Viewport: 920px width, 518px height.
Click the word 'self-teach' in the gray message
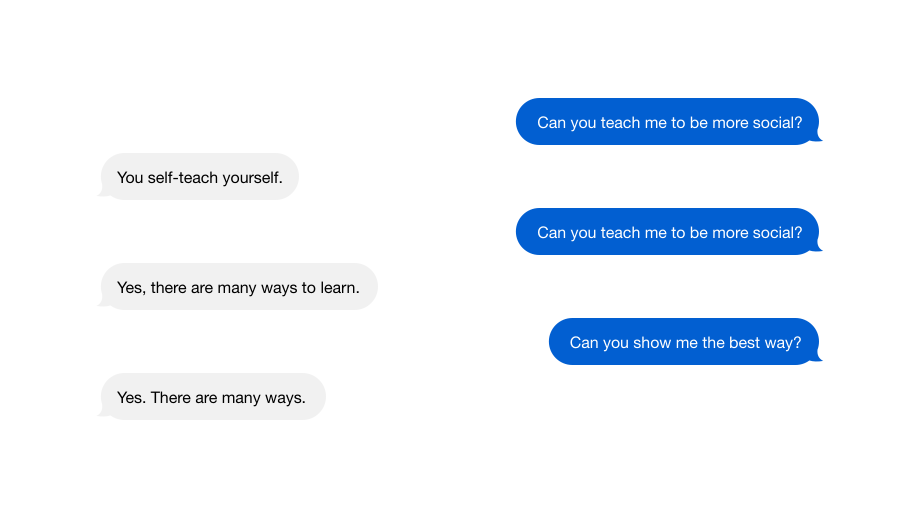[175, 177]
